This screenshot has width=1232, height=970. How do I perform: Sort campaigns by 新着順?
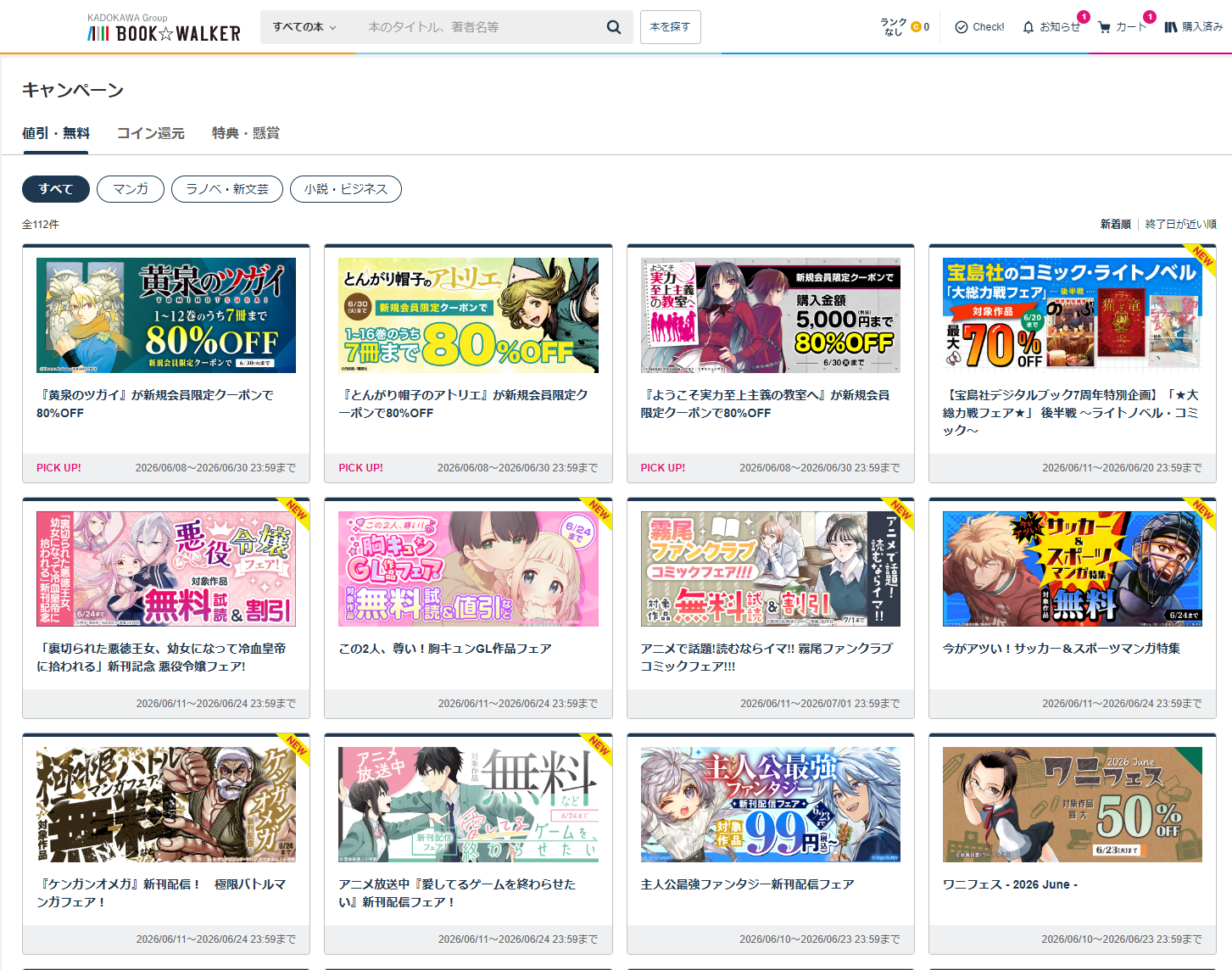[x=1115, y=224]
